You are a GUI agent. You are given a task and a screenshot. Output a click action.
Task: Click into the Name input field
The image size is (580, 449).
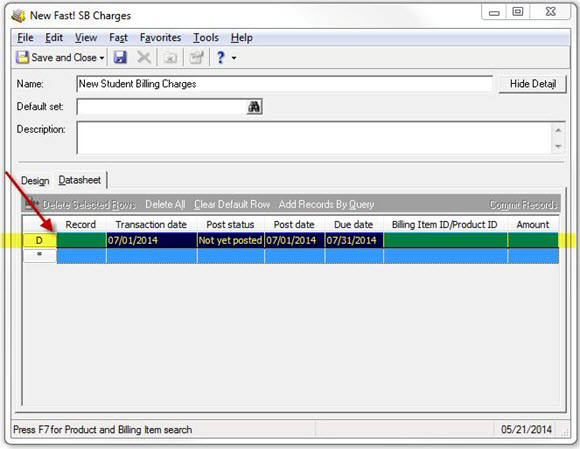click(284, 84)
